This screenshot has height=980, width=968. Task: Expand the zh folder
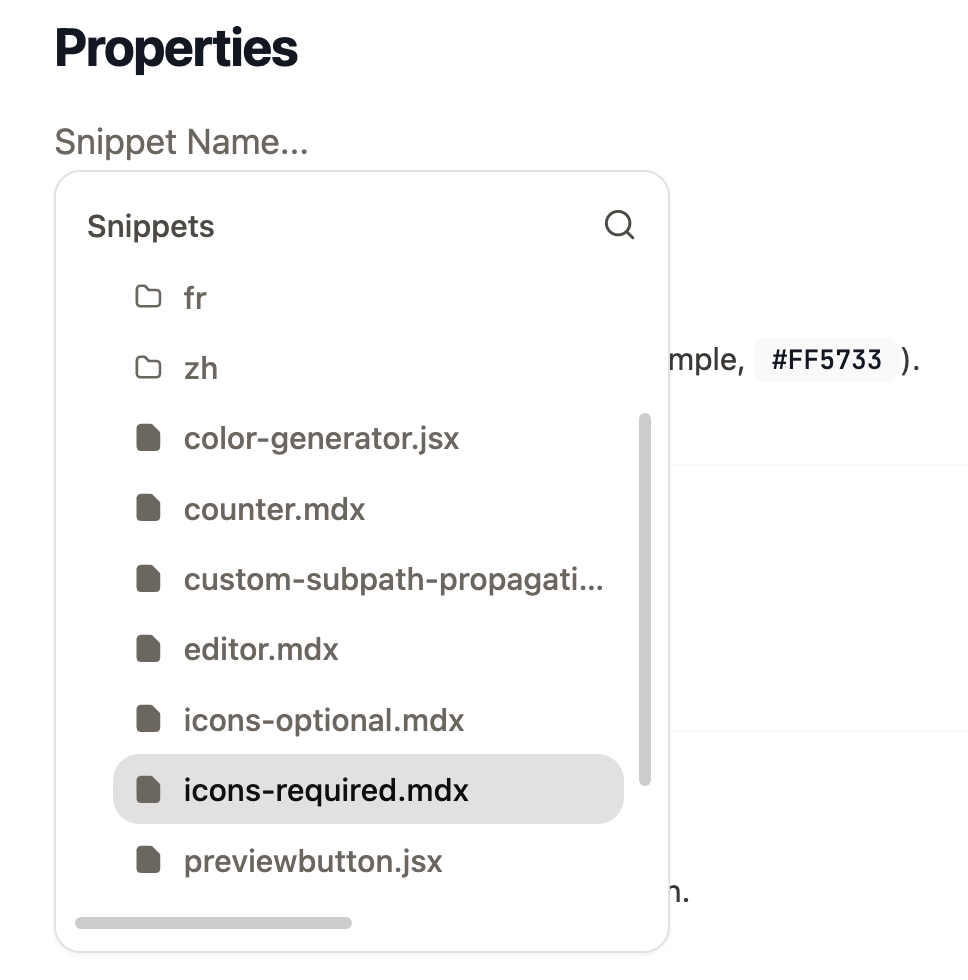(201, 367)
